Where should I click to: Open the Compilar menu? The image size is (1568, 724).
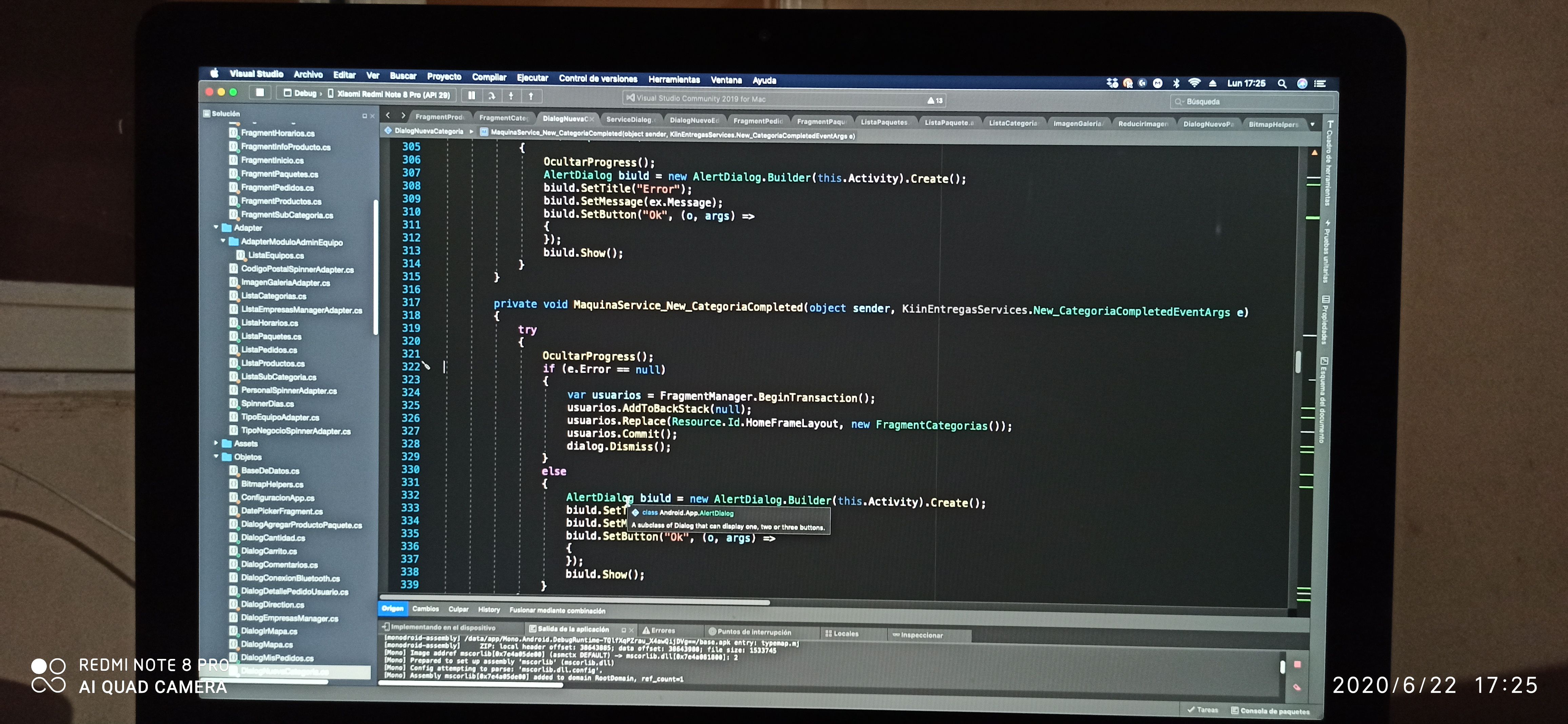489,77
